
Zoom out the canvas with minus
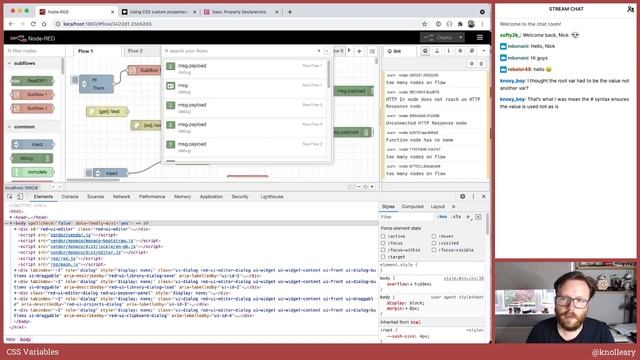pos(359,187)
